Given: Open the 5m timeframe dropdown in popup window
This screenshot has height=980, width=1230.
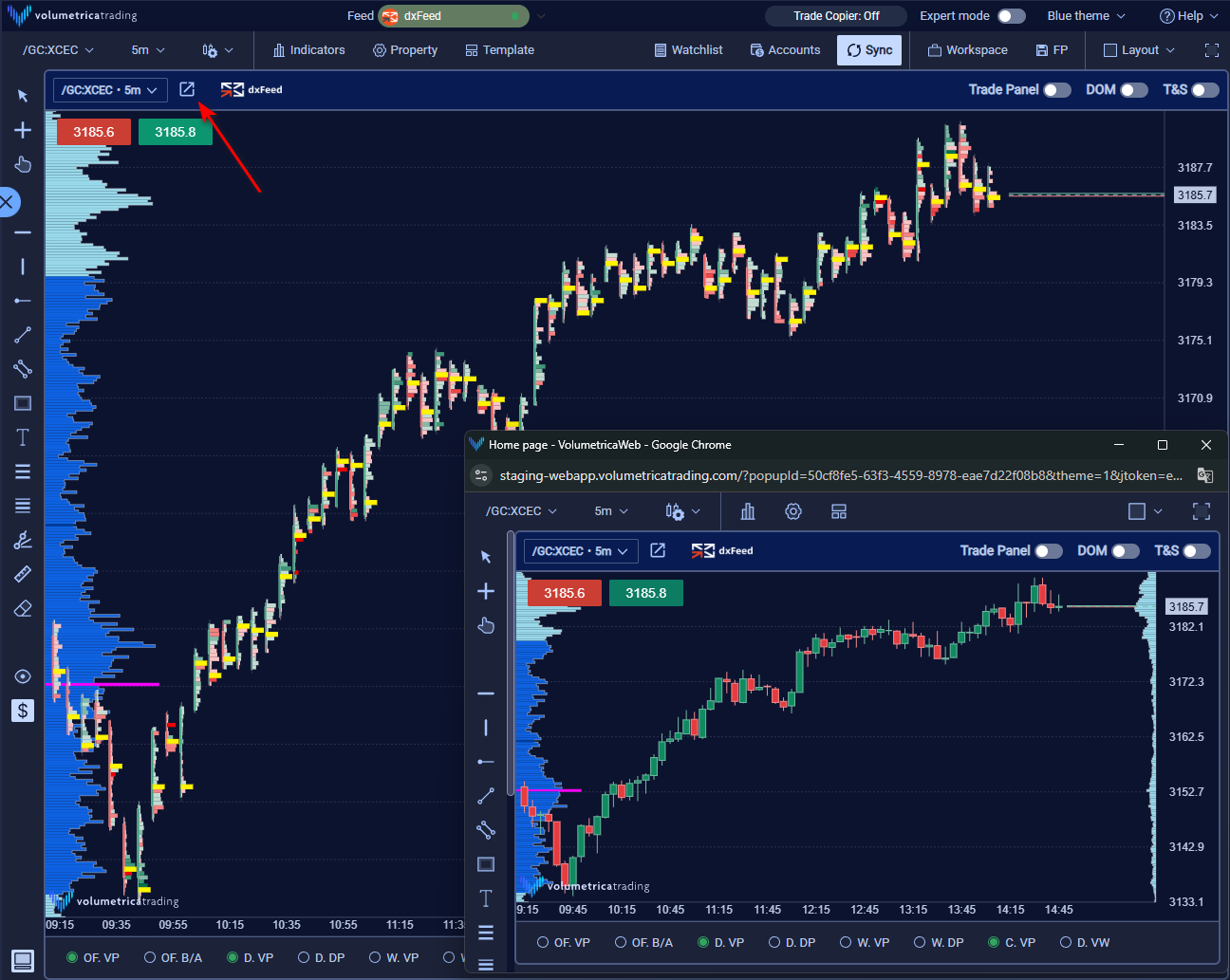Looking at the screenshot, I should click(x=611, y=511).
